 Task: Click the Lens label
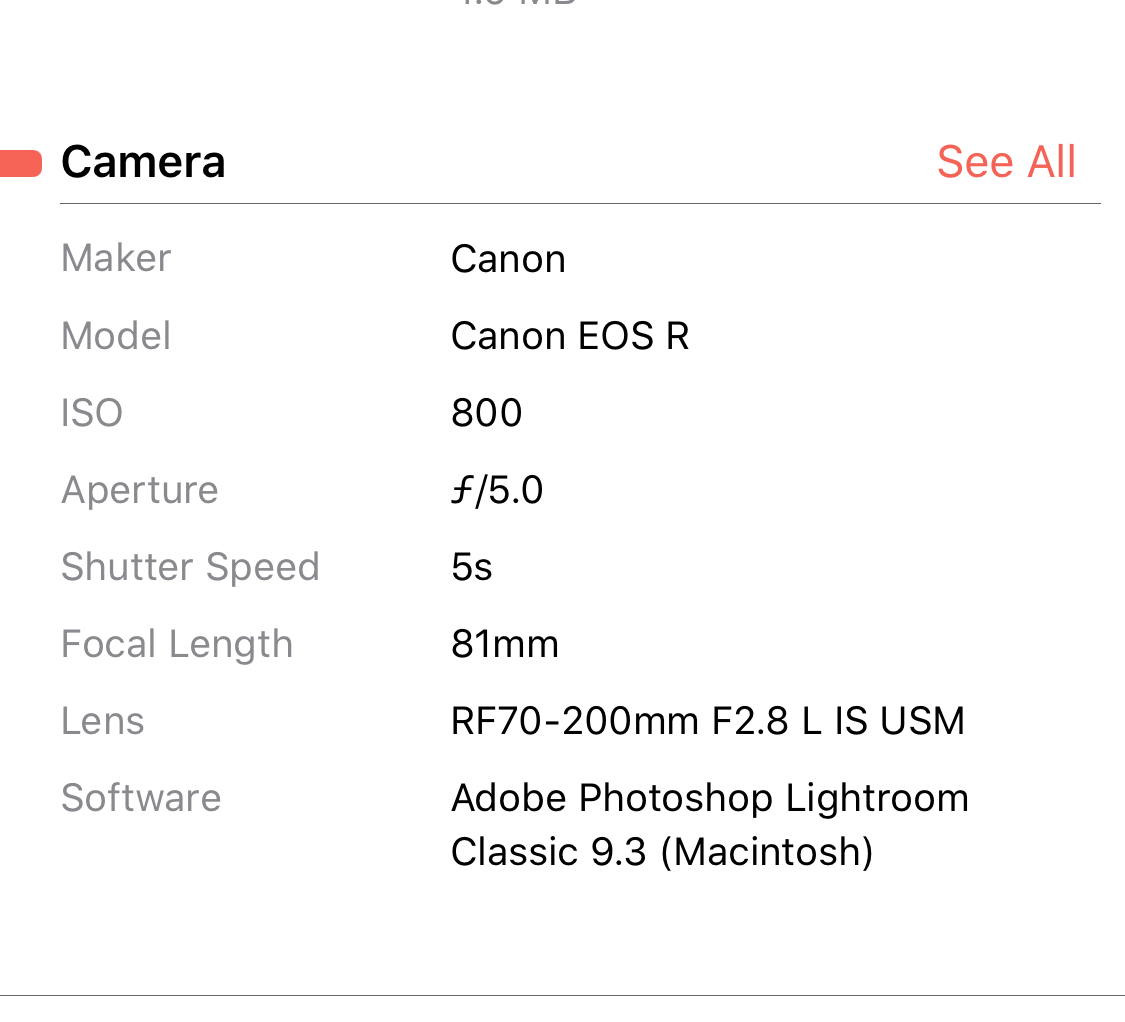pos(103,721)
